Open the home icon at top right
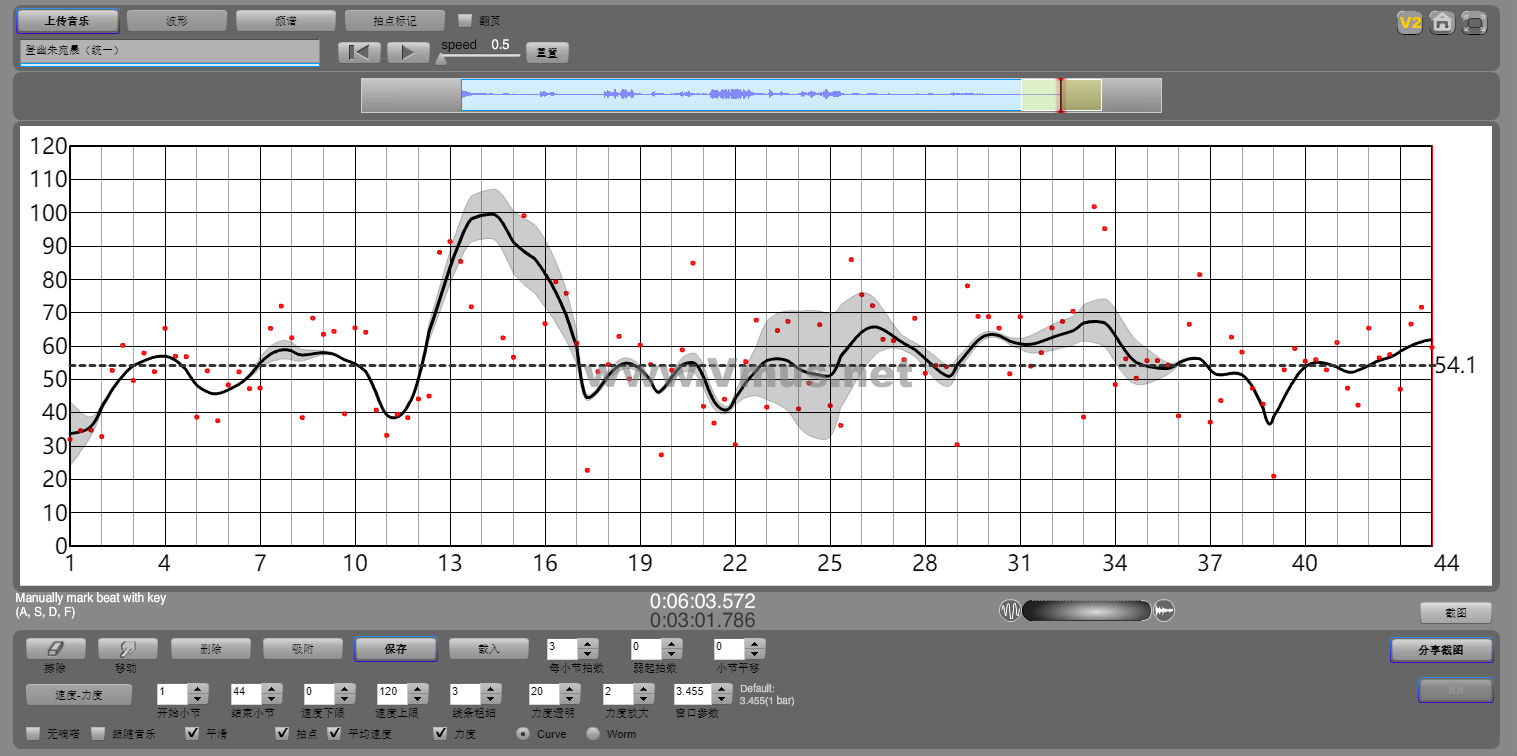Screen dimensions: 1517x756 point(1441,23)
